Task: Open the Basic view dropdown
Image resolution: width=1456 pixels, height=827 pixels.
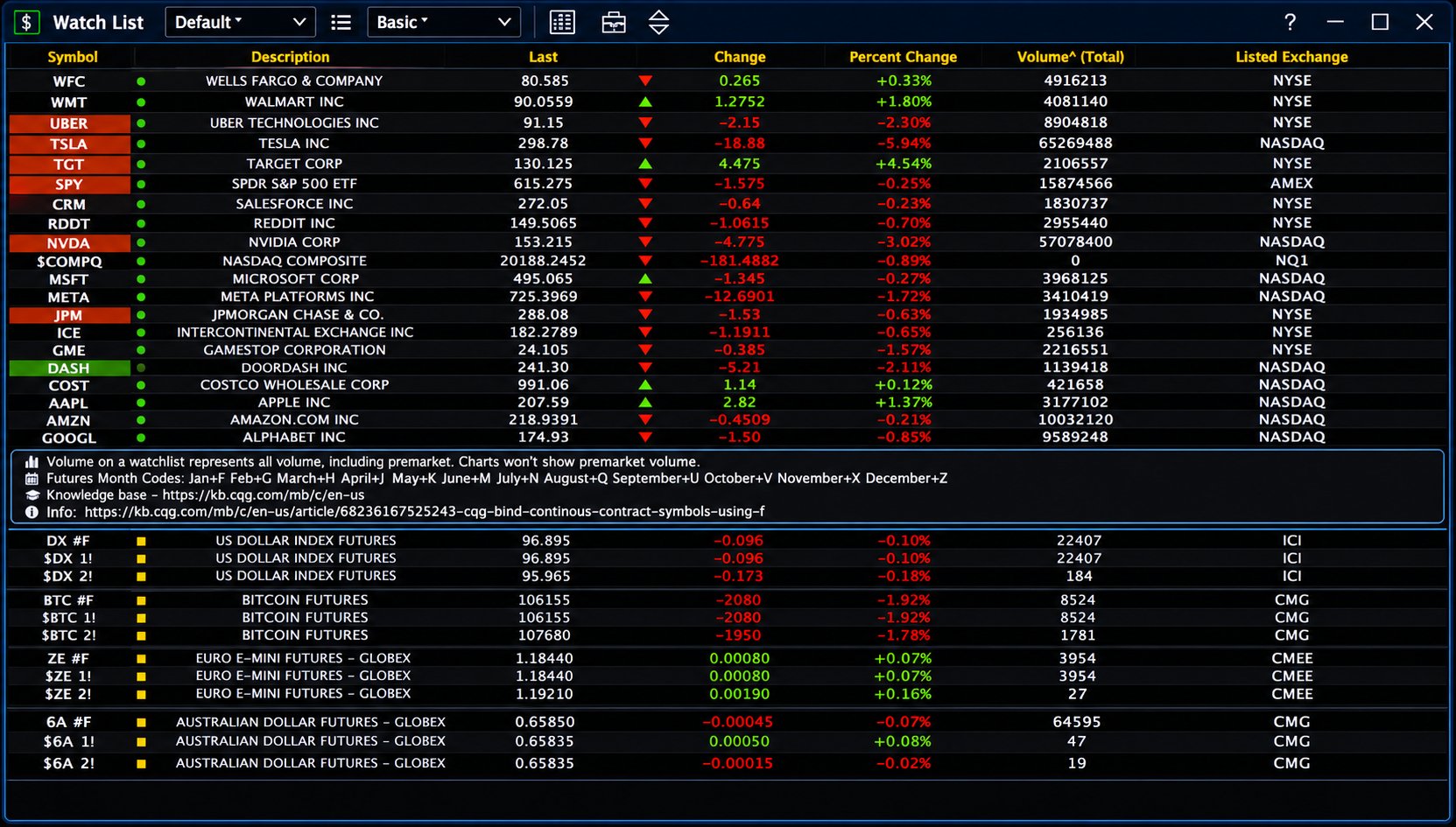Action: (444, 23)
